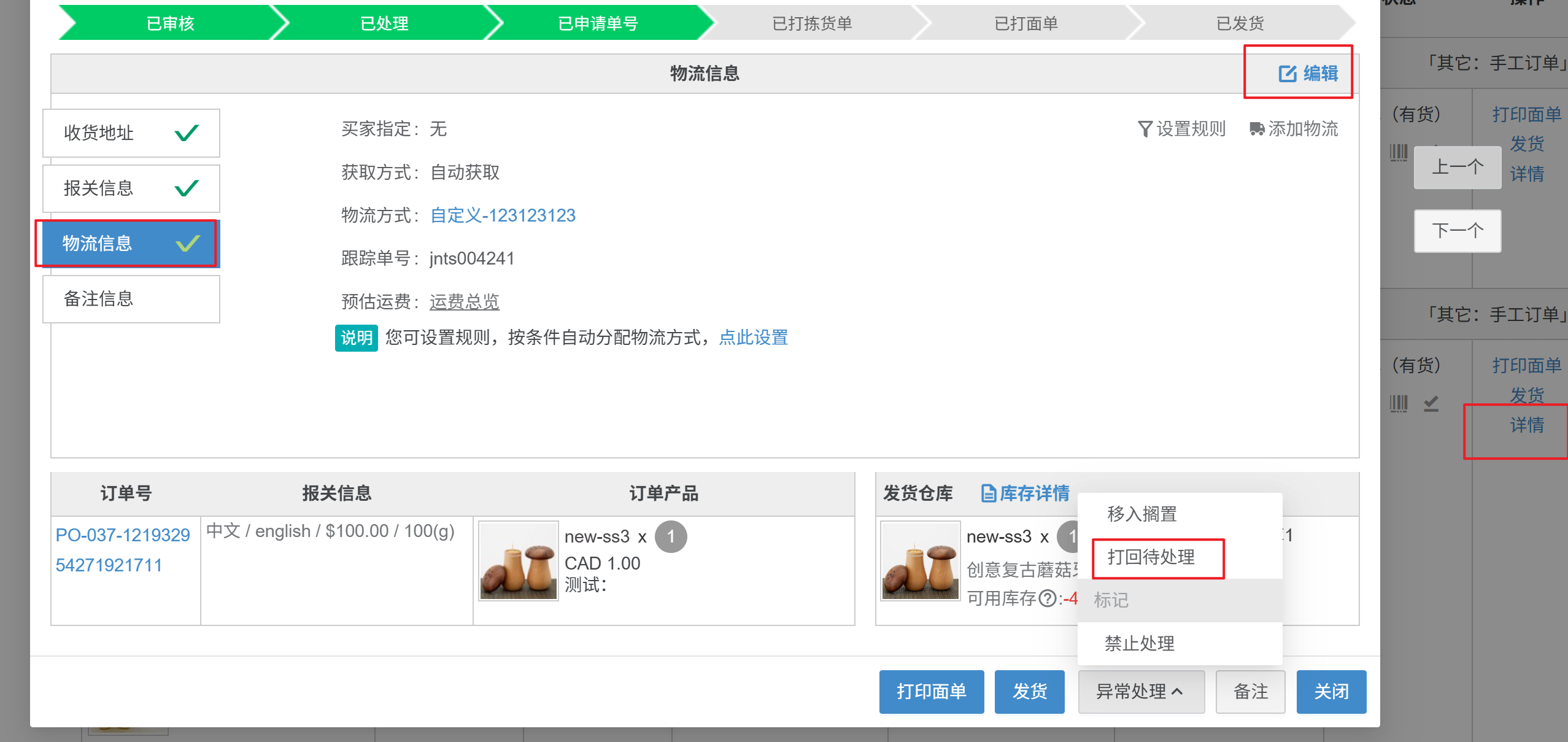Click the edit pencil icon beside 编辑
Image resolution: width=1568 pixels, height=742 pixels.
point(1287,74)
